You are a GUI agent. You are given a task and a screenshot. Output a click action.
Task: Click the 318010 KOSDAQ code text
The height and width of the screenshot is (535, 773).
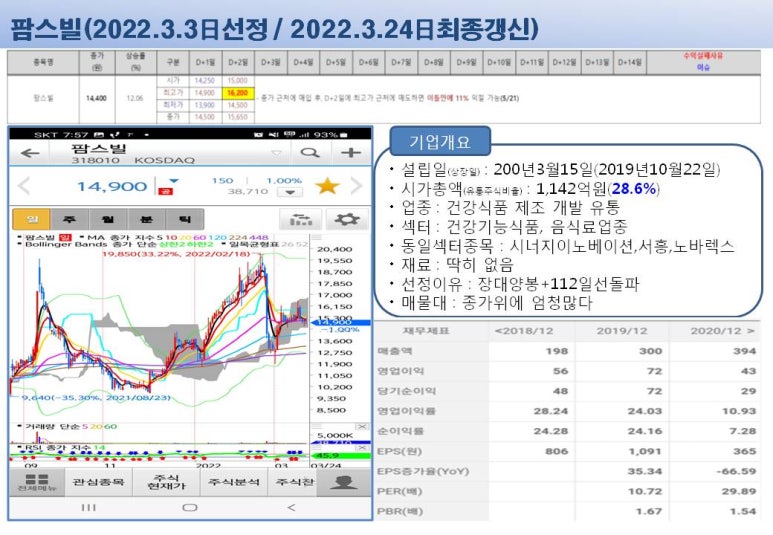click(133, 160)
